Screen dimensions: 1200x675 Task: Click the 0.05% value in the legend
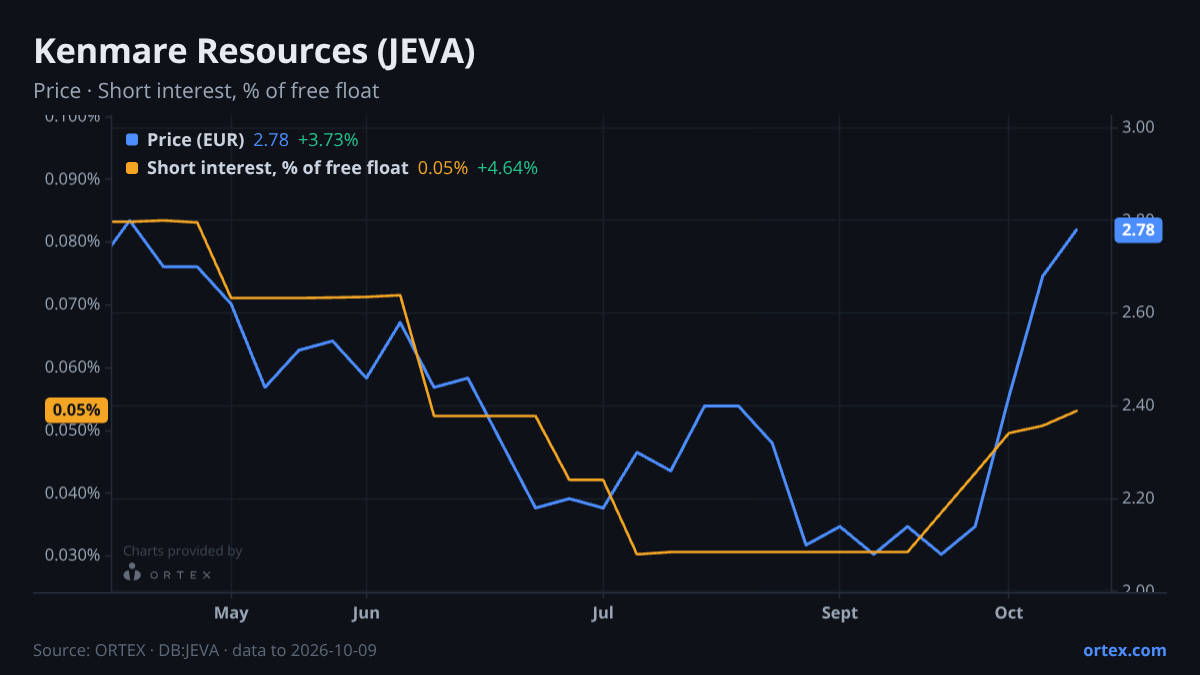point(443,168)
